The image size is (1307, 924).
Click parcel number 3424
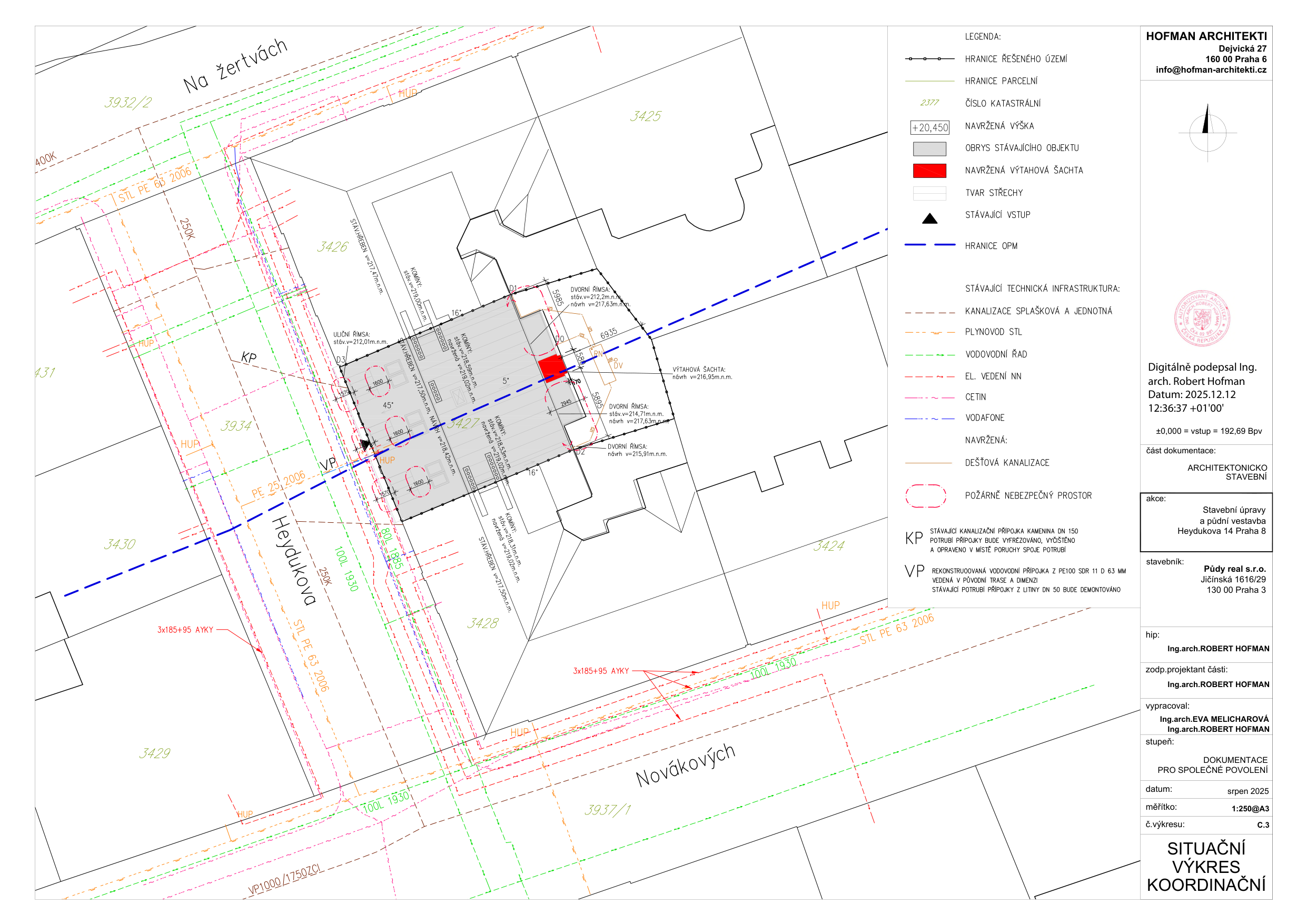point(829,545)
